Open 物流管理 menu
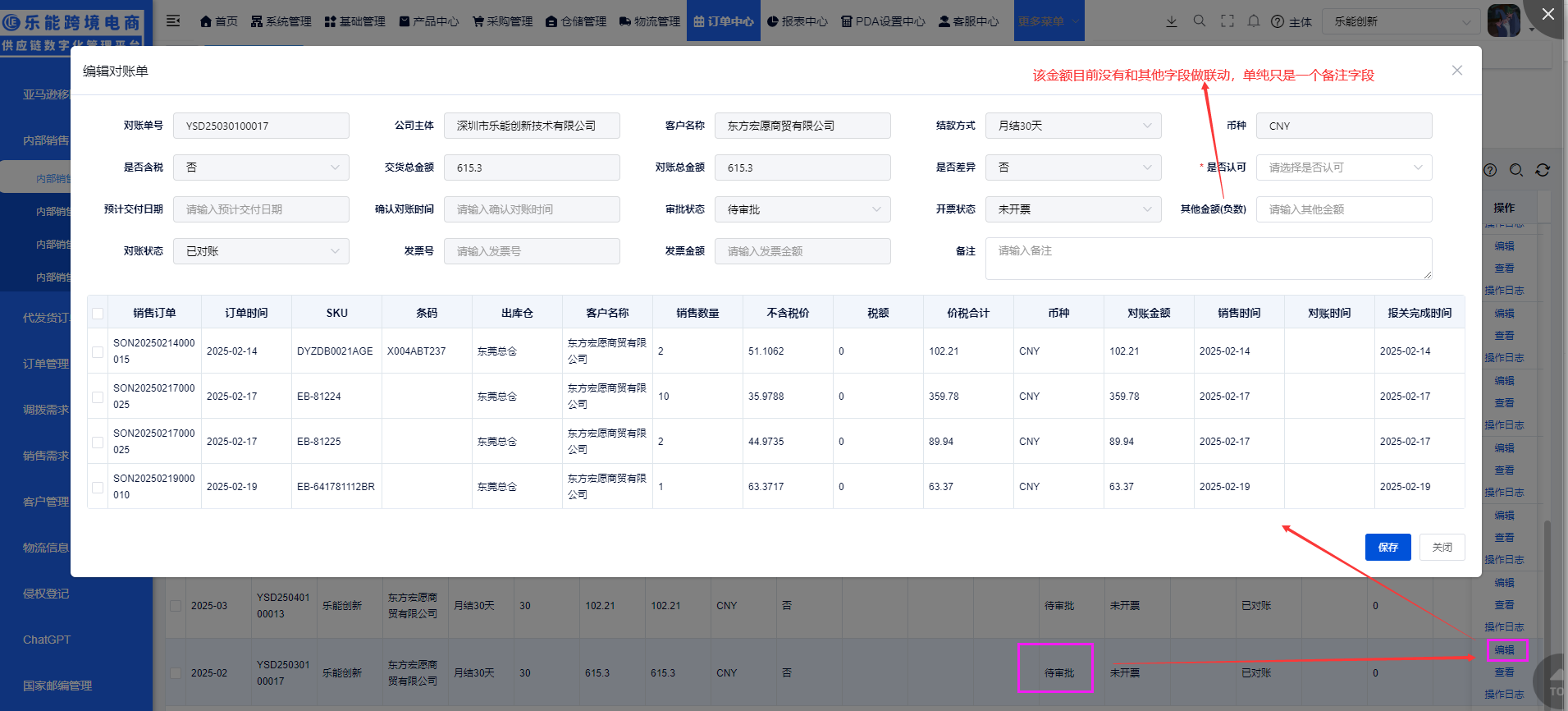1568x711 pixels. (651, 21)
